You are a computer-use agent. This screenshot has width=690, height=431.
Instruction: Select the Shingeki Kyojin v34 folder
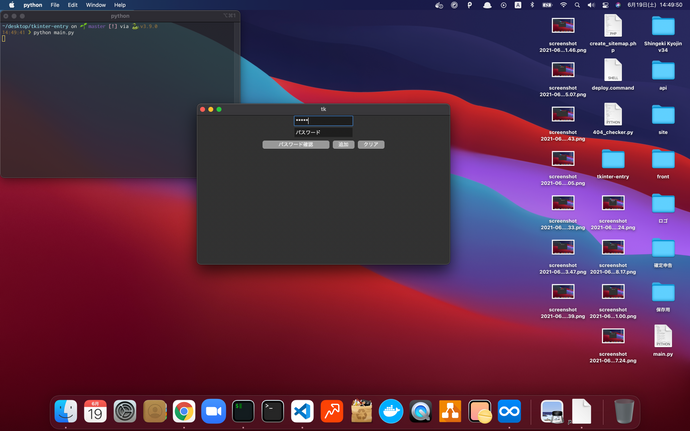(663, 33)
